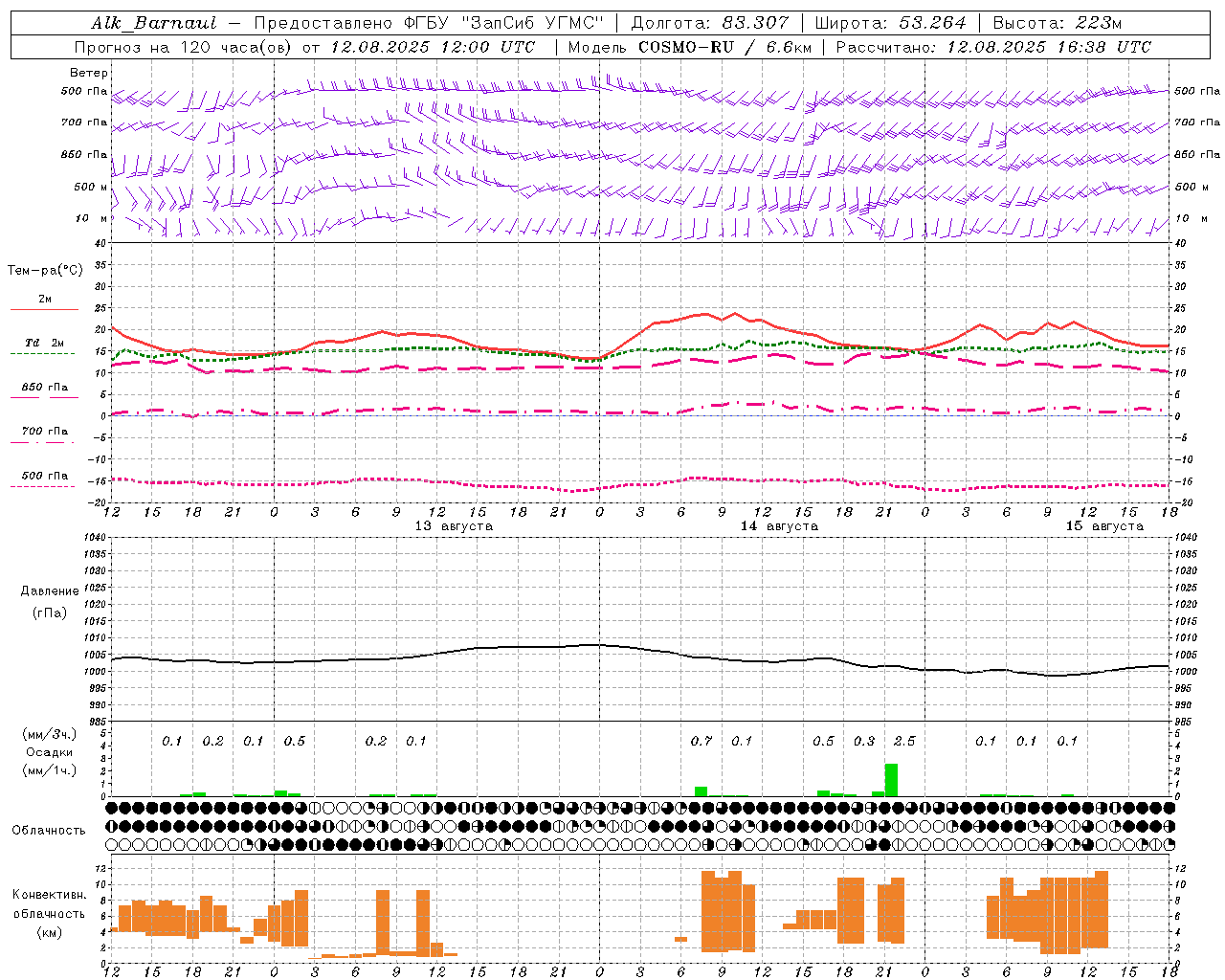Click the Высота: 223м header value
This screenshot has height=980, width=1225.
point(1058,23)
